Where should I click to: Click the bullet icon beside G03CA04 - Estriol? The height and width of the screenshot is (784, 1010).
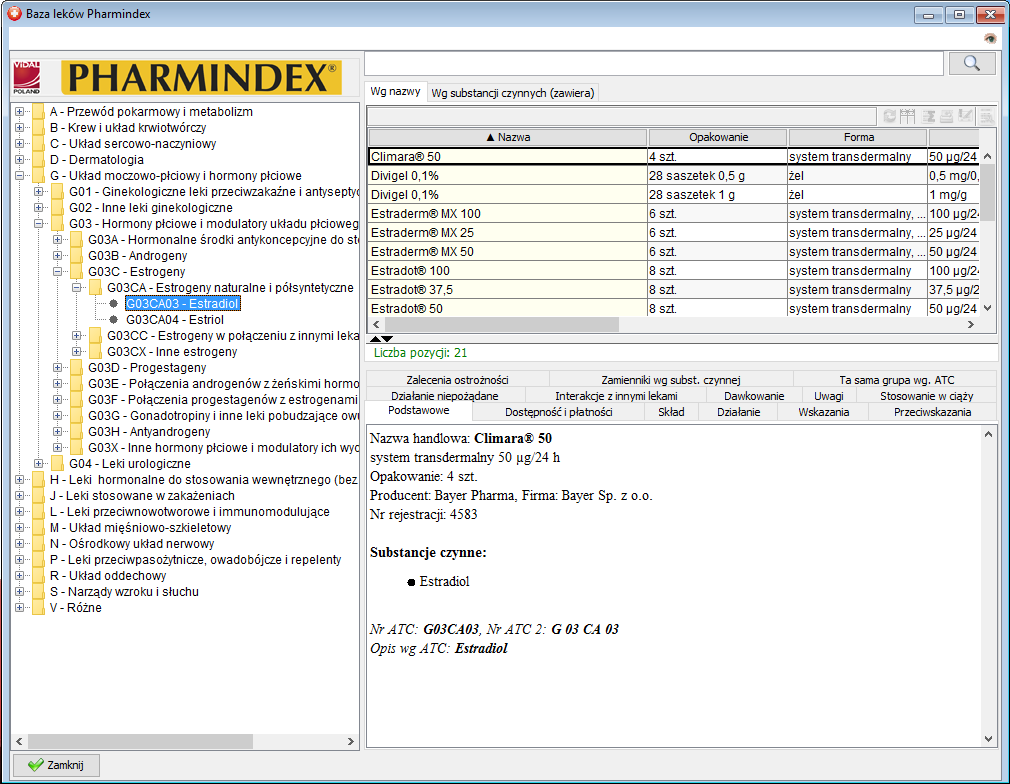[x=114, y=320]
